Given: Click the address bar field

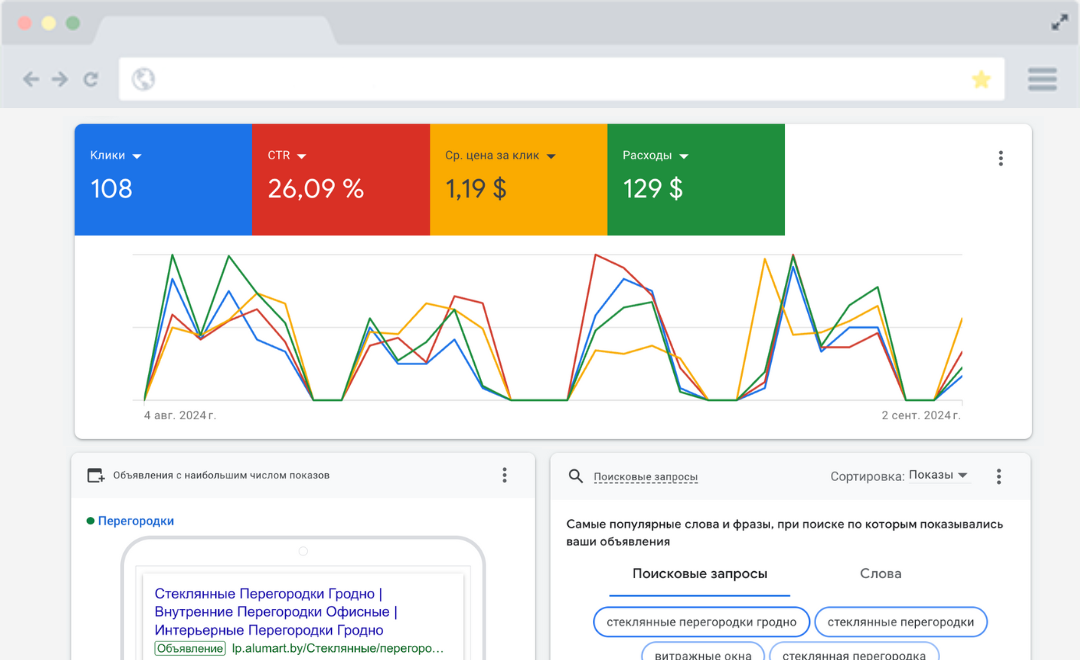Looking at the screenshot, I should pos(561,79).
